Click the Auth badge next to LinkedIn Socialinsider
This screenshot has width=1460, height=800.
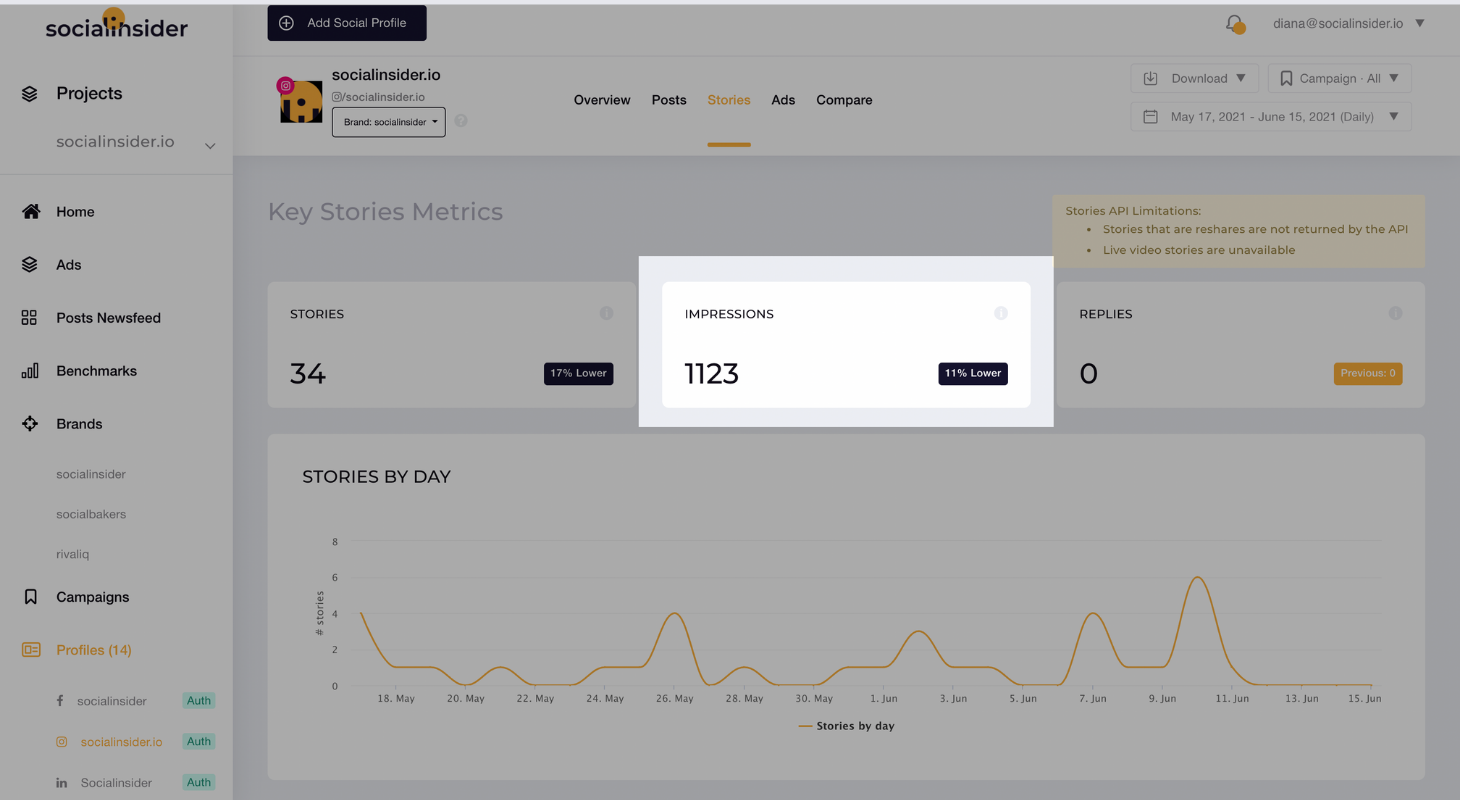pos(199,783)
